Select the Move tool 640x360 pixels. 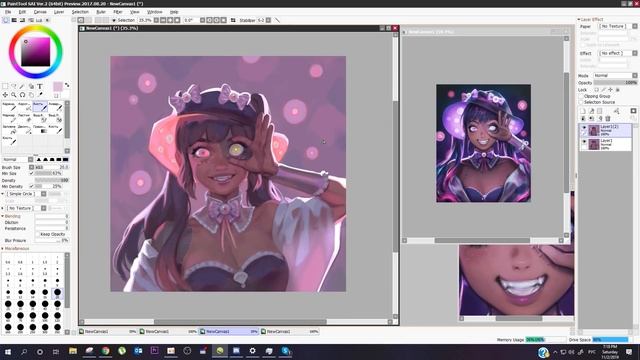click(5, 95)
